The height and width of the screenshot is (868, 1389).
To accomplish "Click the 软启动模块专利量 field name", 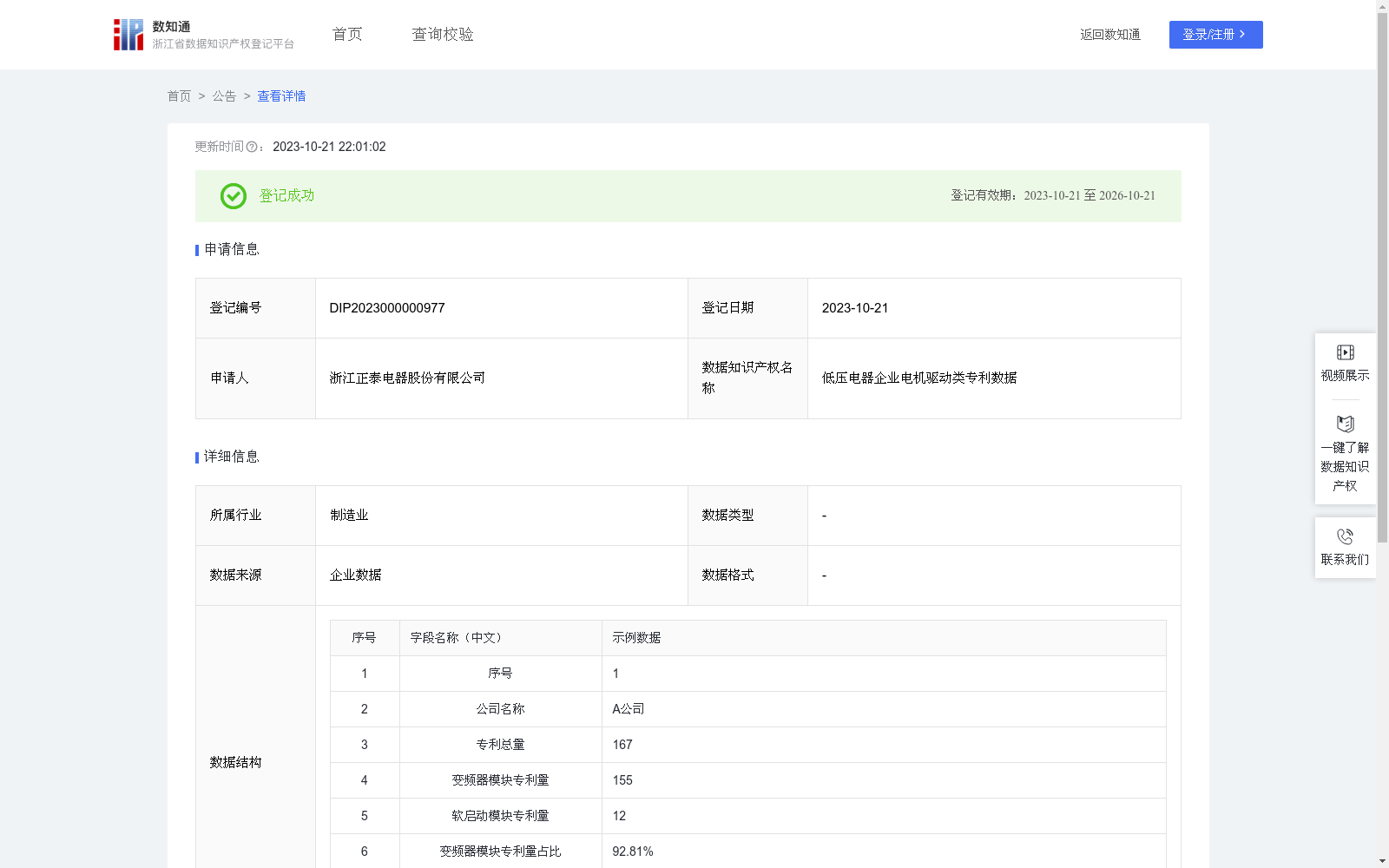I will coord(500,816).
